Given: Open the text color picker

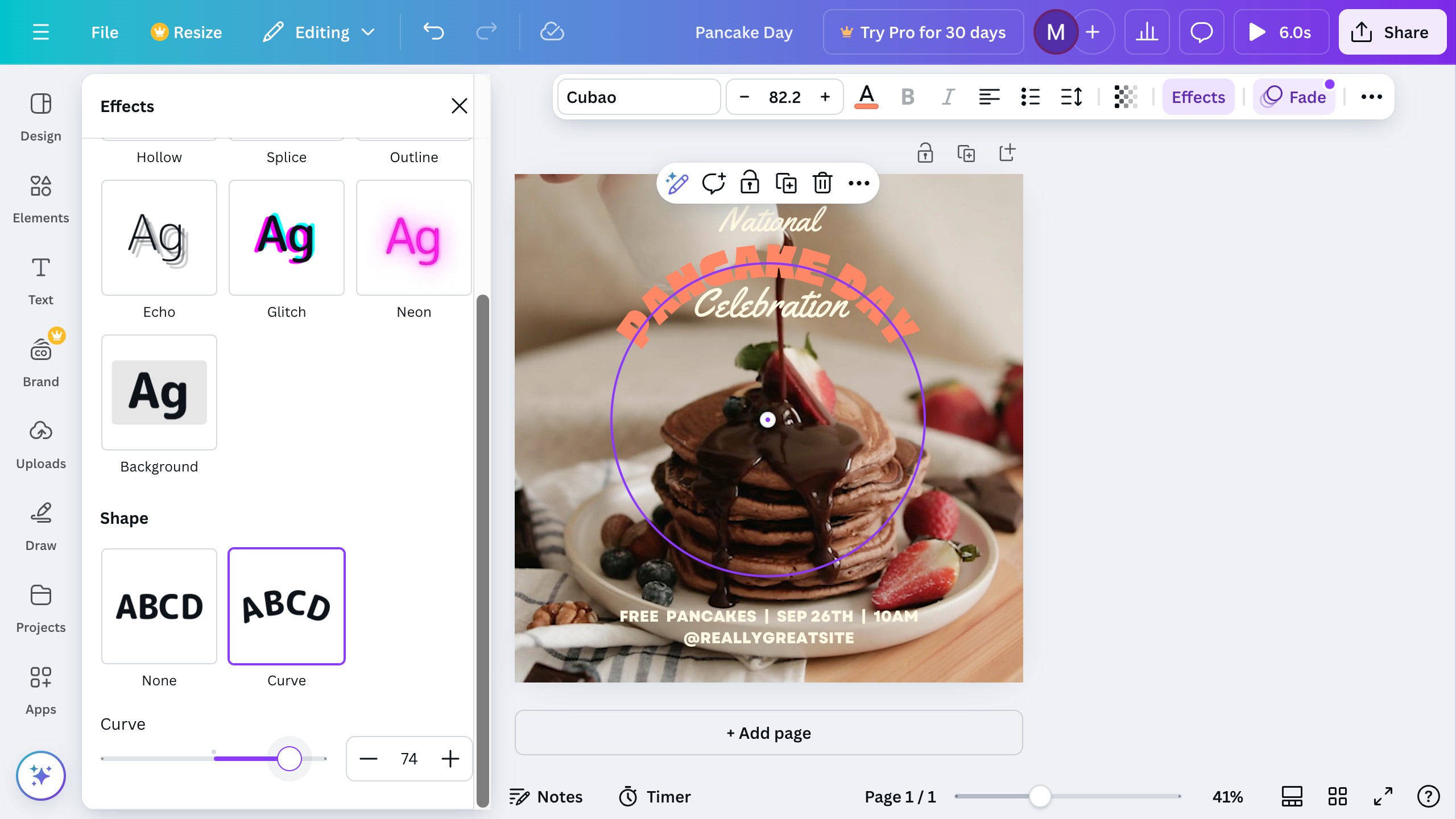Looking at the screenshot, I should (x=867, y=97).
